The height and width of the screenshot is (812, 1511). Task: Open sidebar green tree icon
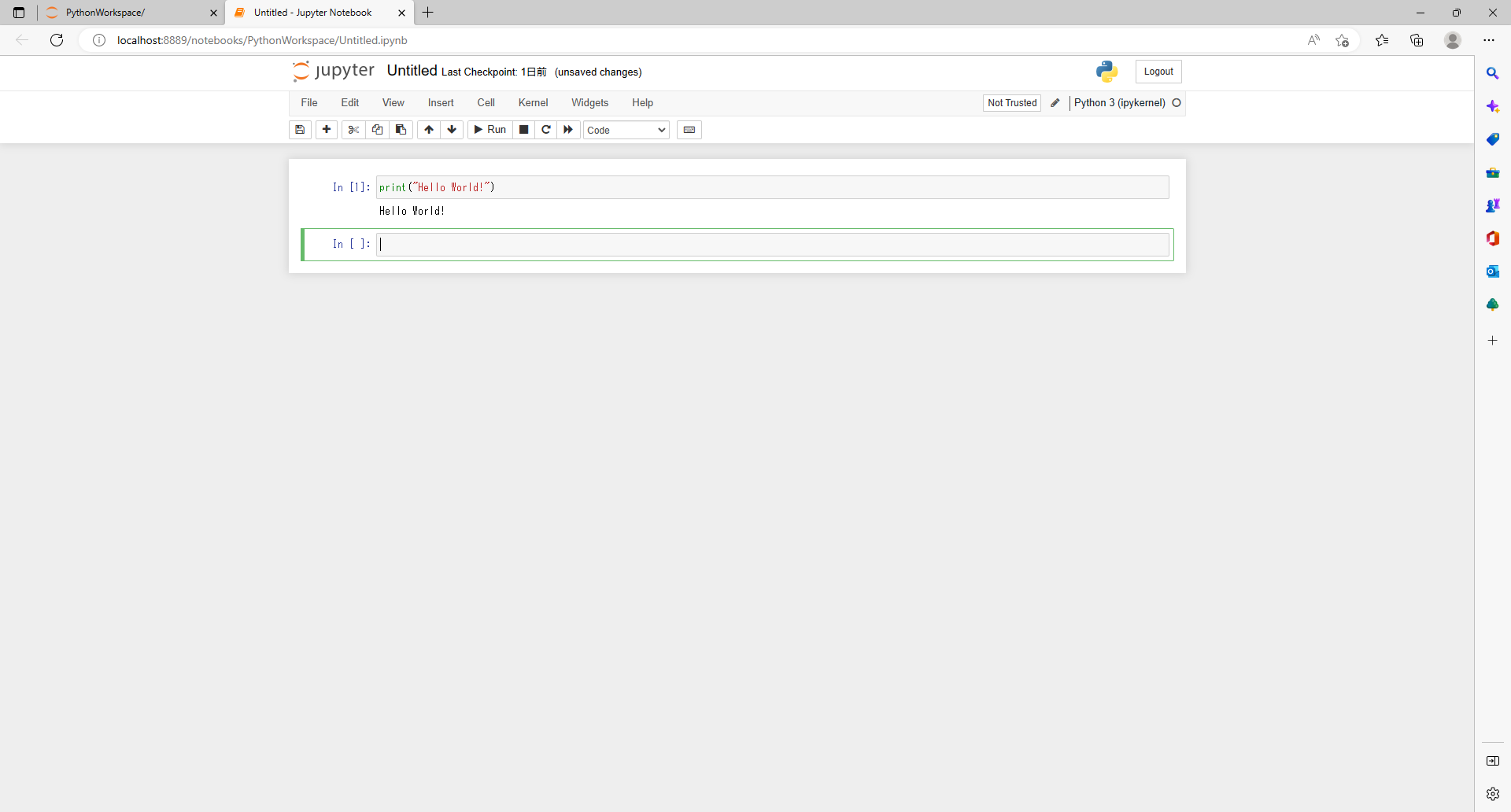pyautogui.click(x=1493, y=304)
